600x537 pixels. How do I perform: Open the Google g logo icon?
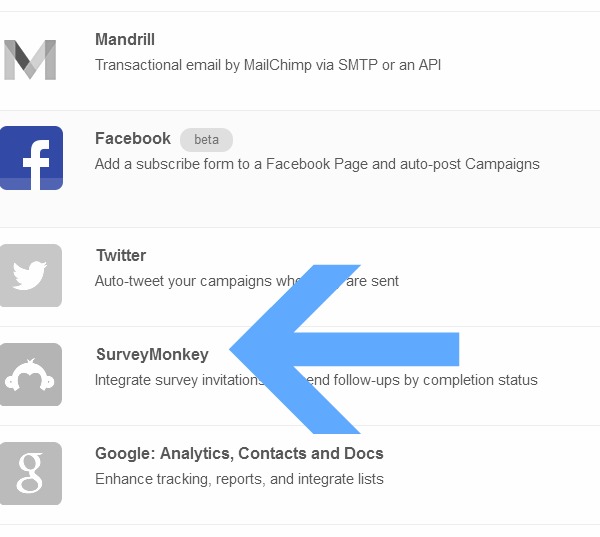tap(31, 473)
